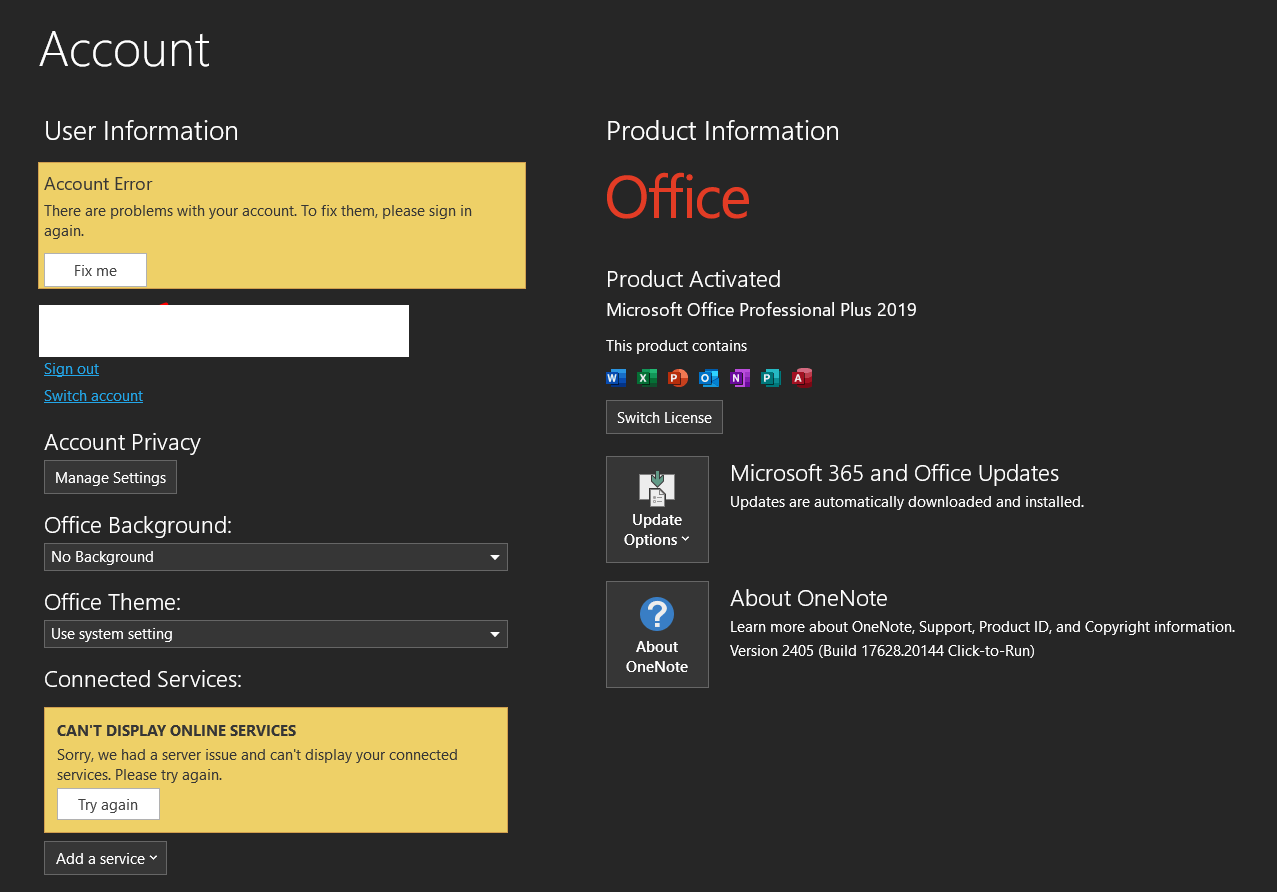Viewport: 1277px width, 892px height.
Task: Open the Add a service menu
Action: pos(105,858)
